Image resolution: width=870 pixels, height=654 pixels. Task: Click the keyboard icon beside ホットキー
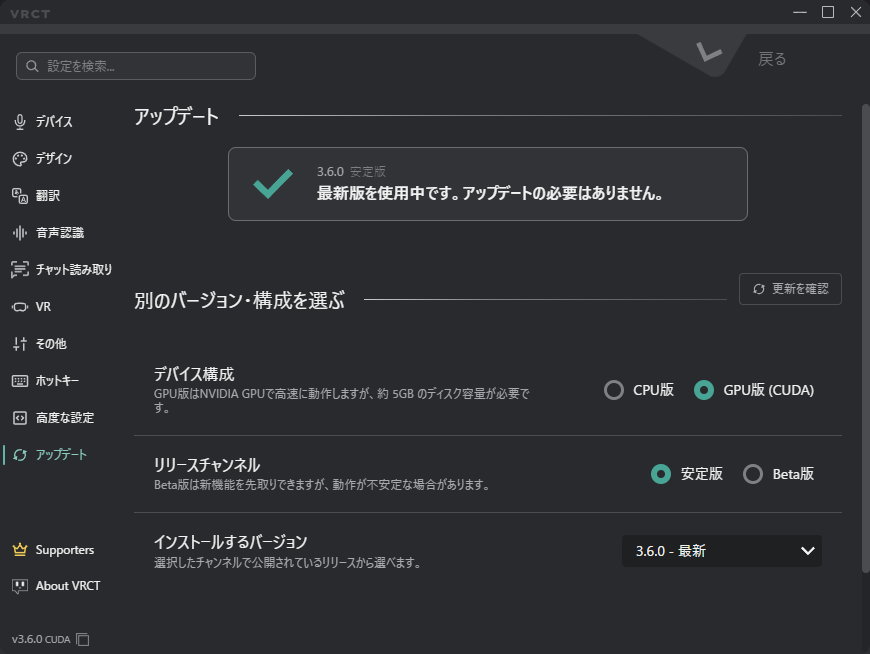click(20, 381)
